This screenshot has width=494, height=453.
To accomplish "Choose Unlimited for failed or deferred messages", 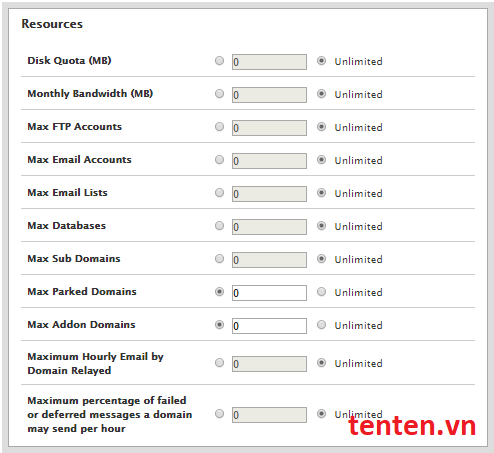I will tap(321, 414).
